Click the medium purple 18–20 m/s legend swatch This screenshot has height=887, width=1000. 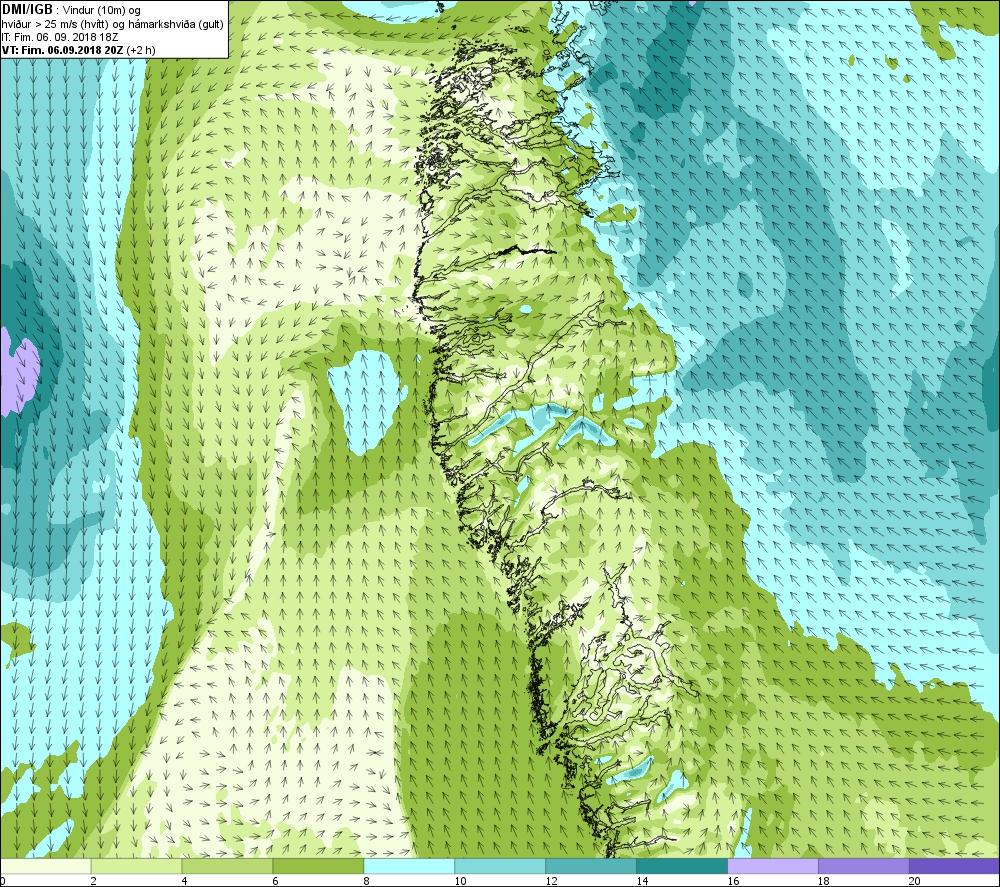point(864,866)
